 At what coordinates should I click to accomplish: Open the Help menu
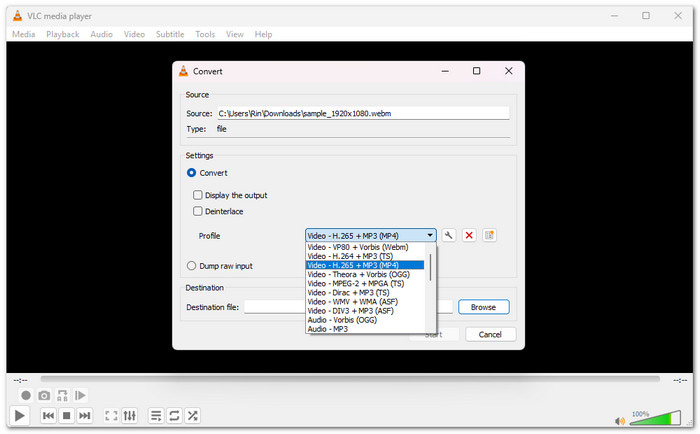(263, 34)
